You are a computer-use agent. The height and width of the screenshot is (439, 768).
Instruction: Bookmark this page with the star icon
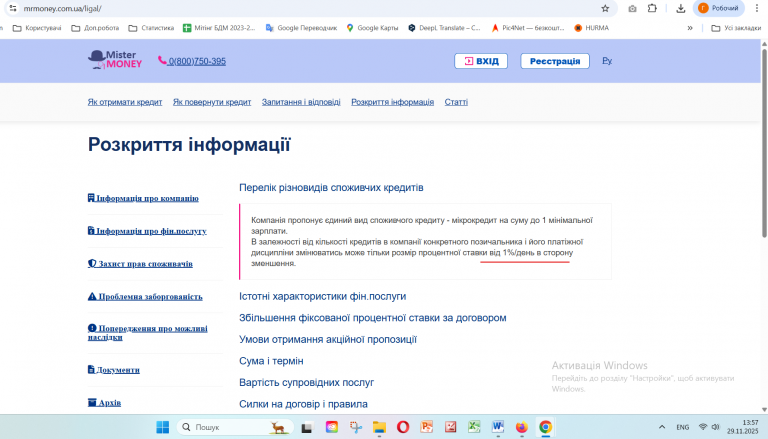click(x=605, y=8)
